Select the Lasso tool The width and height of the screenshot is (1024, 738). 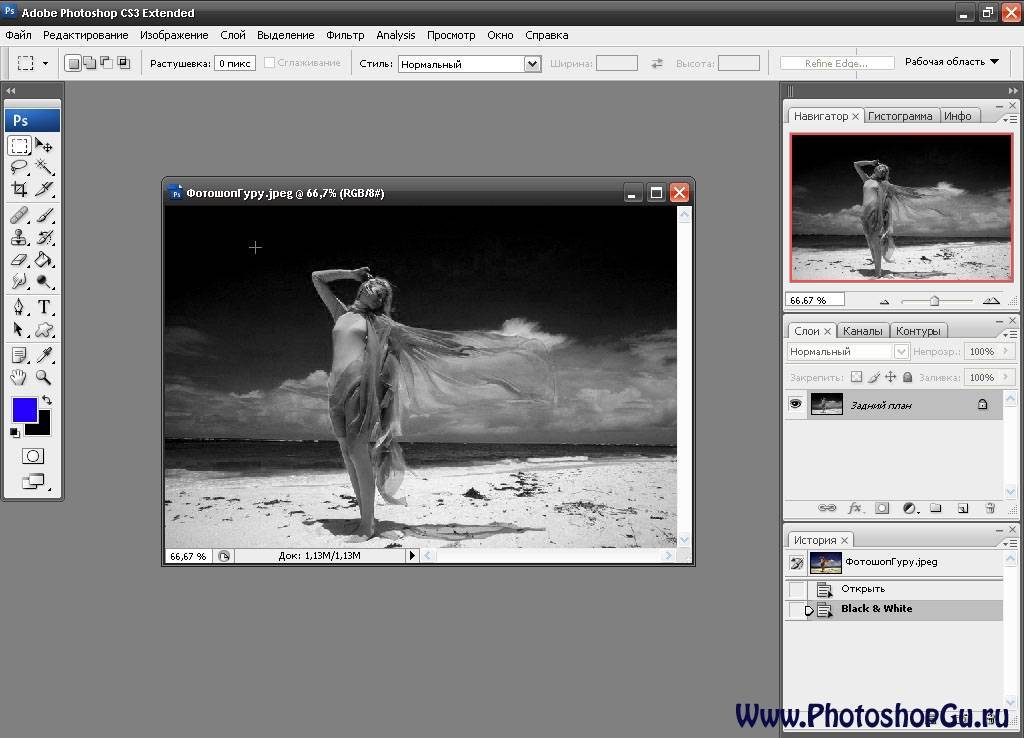tap(19, 167)
